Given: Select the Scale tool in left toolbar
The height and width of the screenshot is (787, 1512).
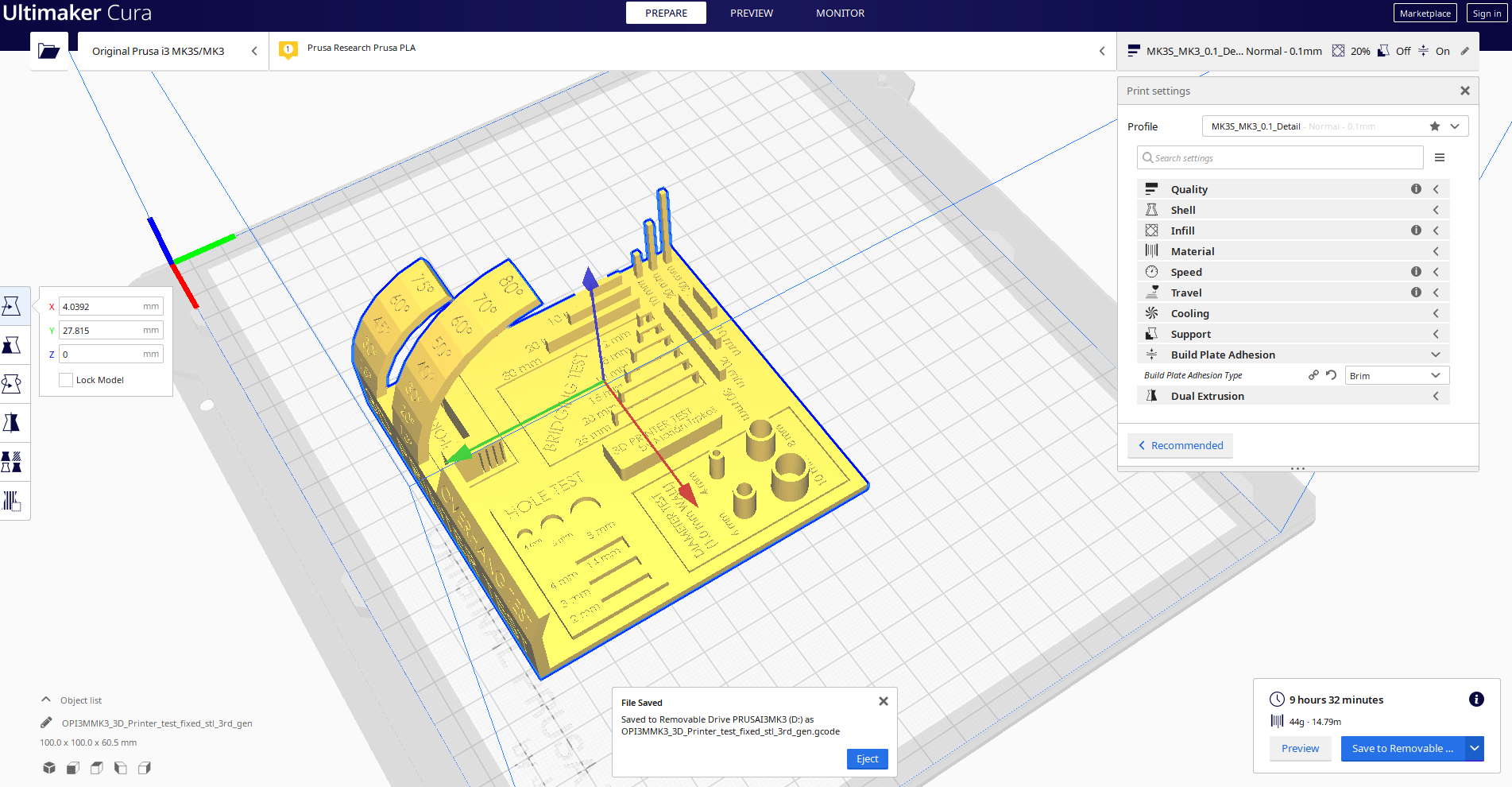Looking at the screenshot, I should pos(12,345).
